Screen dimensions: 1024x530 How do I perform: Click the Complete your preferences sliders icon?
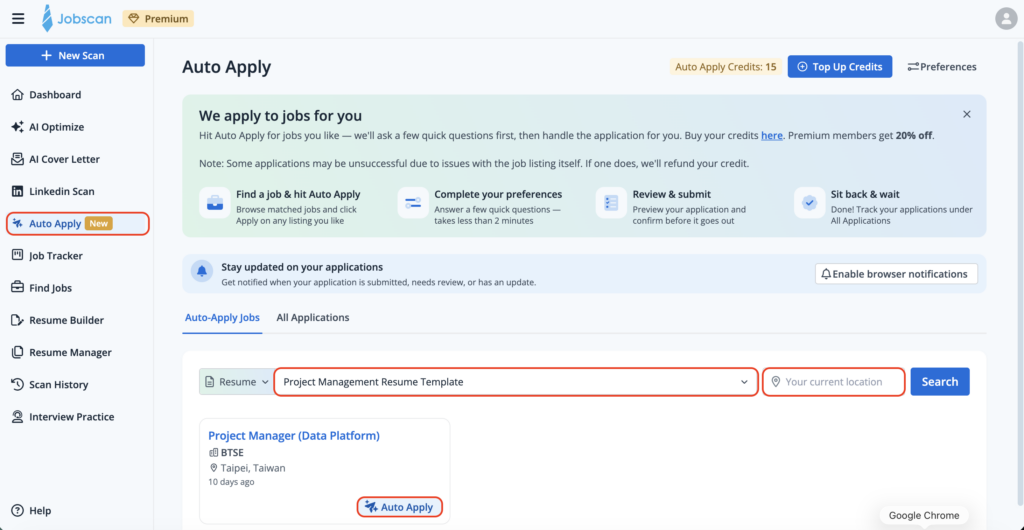(413, 202)
